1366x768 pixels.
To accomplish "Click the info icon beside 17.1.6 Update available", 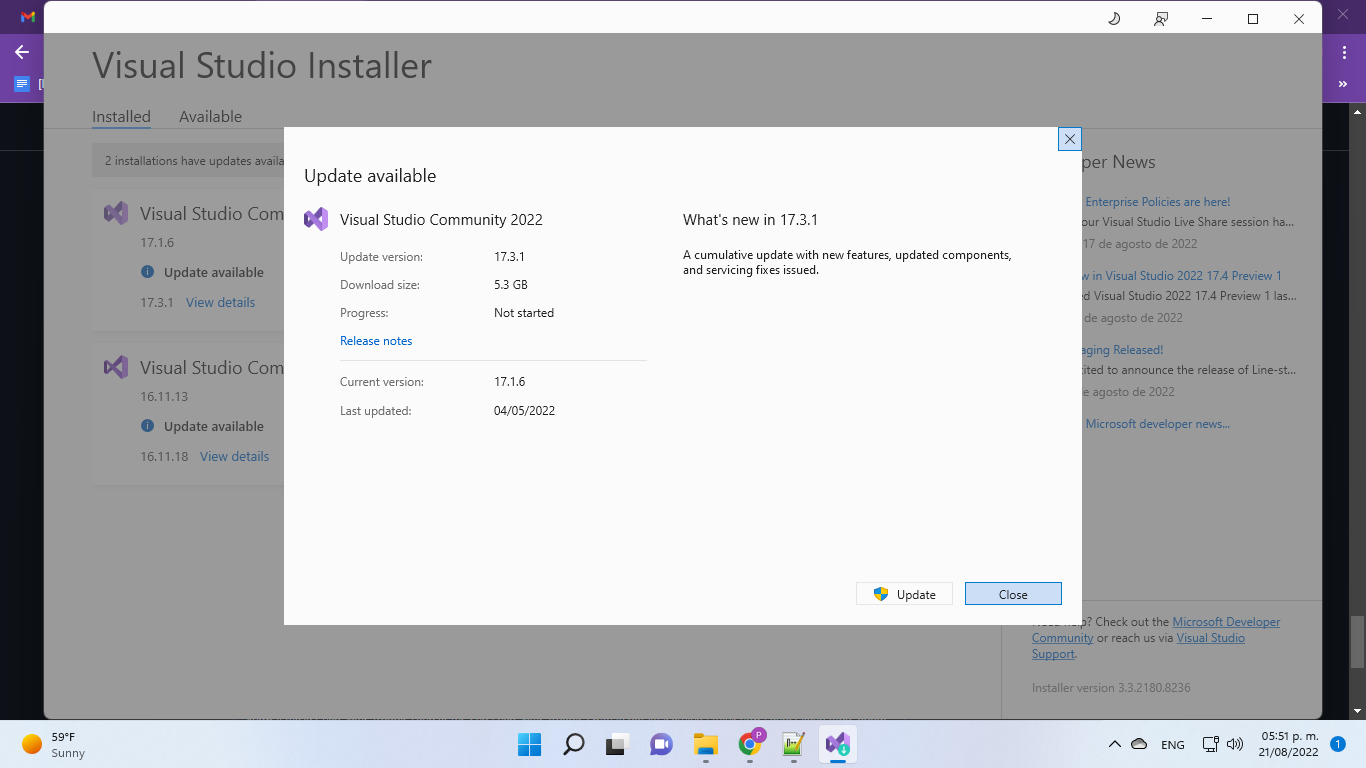I will 147,272.
